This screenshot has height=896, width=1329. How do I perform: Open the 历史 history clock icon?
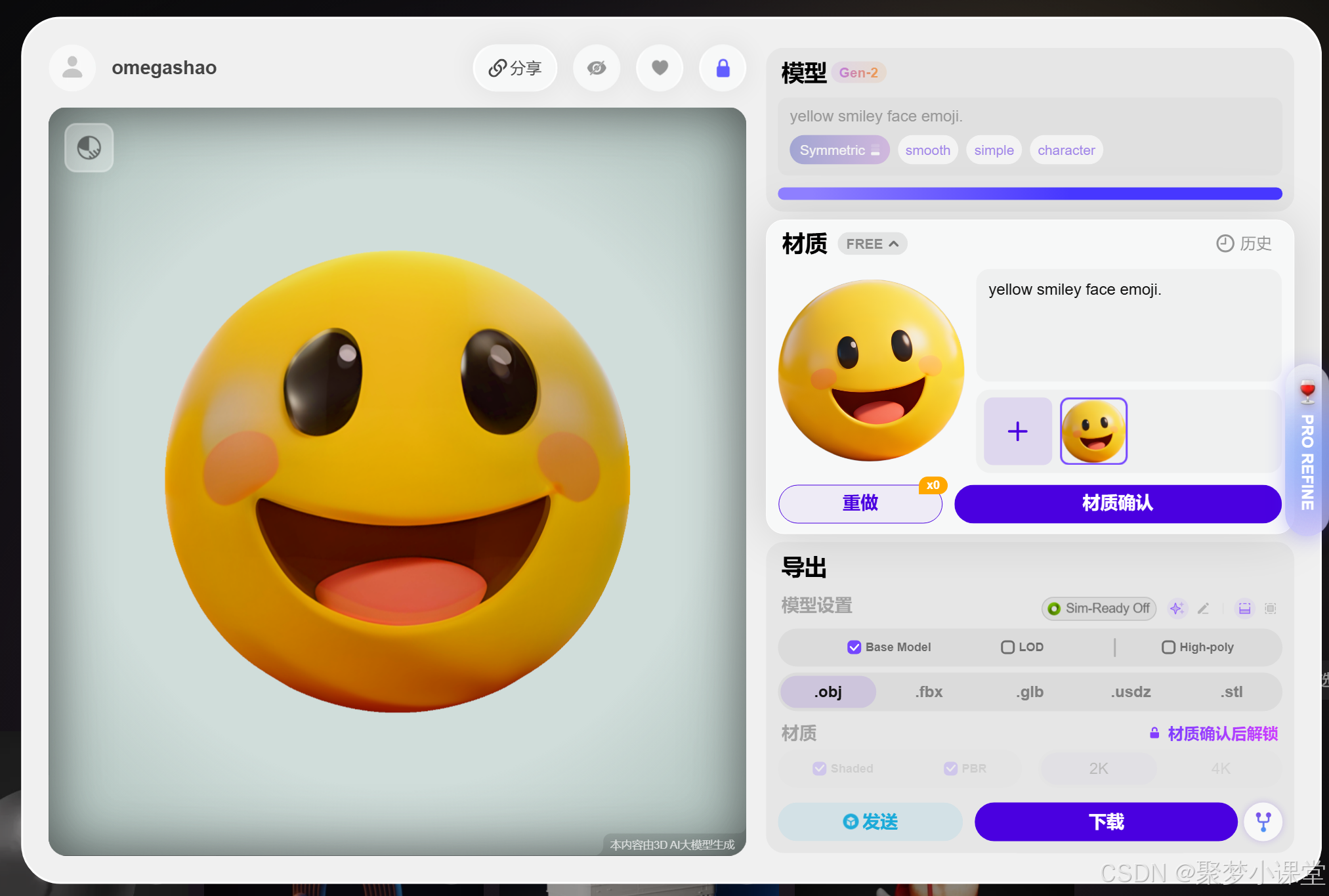(1225, 244)
